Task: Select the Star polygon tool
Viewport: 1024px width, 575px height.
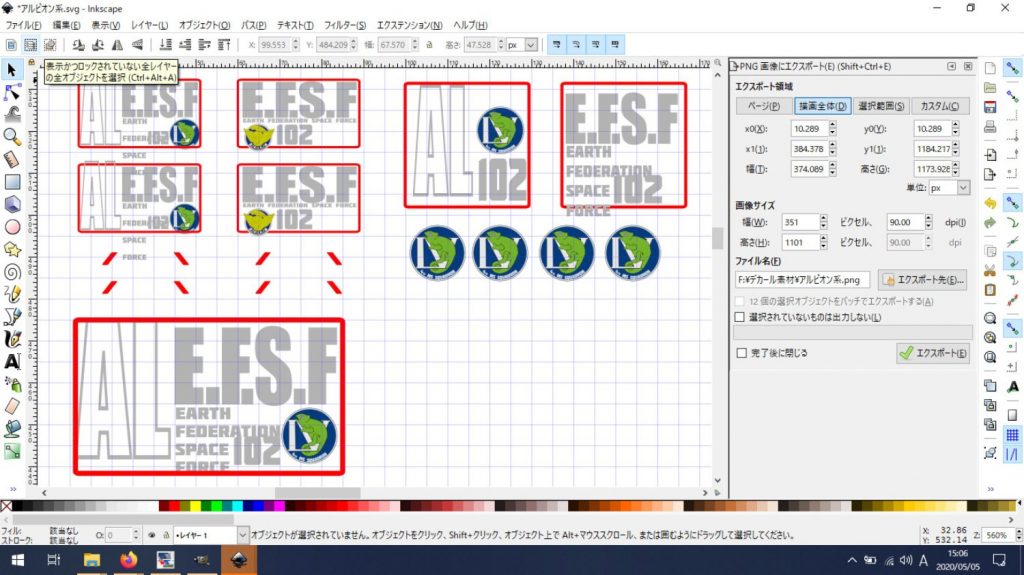Action: pos(12,250)
